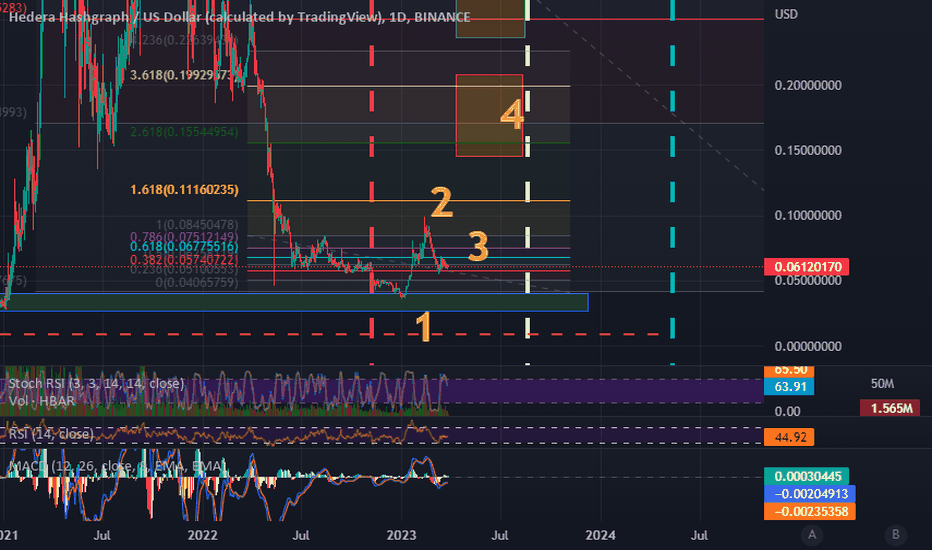Image resolution: width=932 pixels, height=550 pixels.
Task: Select the orange wave number 2 annotation
Action: click(442, 202)
